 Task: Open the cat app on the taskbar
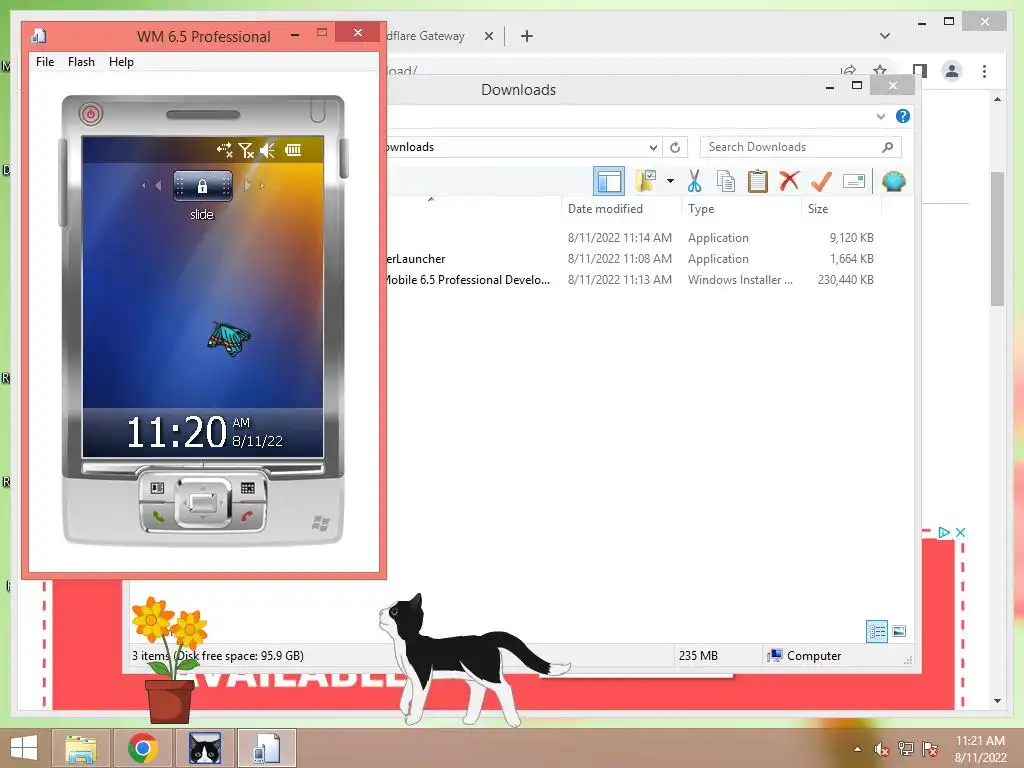205,748
